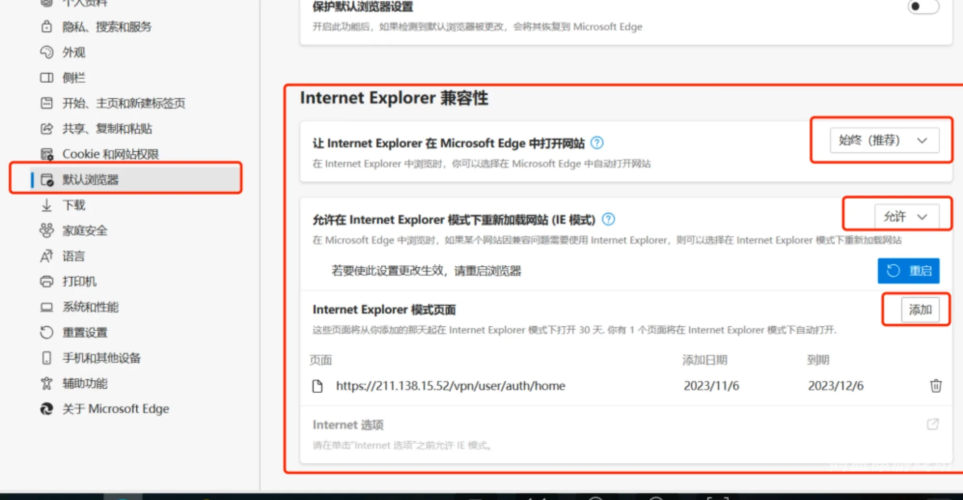Click the help icon beside 让 Internet Explorer 在 Microsoft Edge 中打开网站
The height and width of the screenshot is (500, 963).
[x=597, y=143]
